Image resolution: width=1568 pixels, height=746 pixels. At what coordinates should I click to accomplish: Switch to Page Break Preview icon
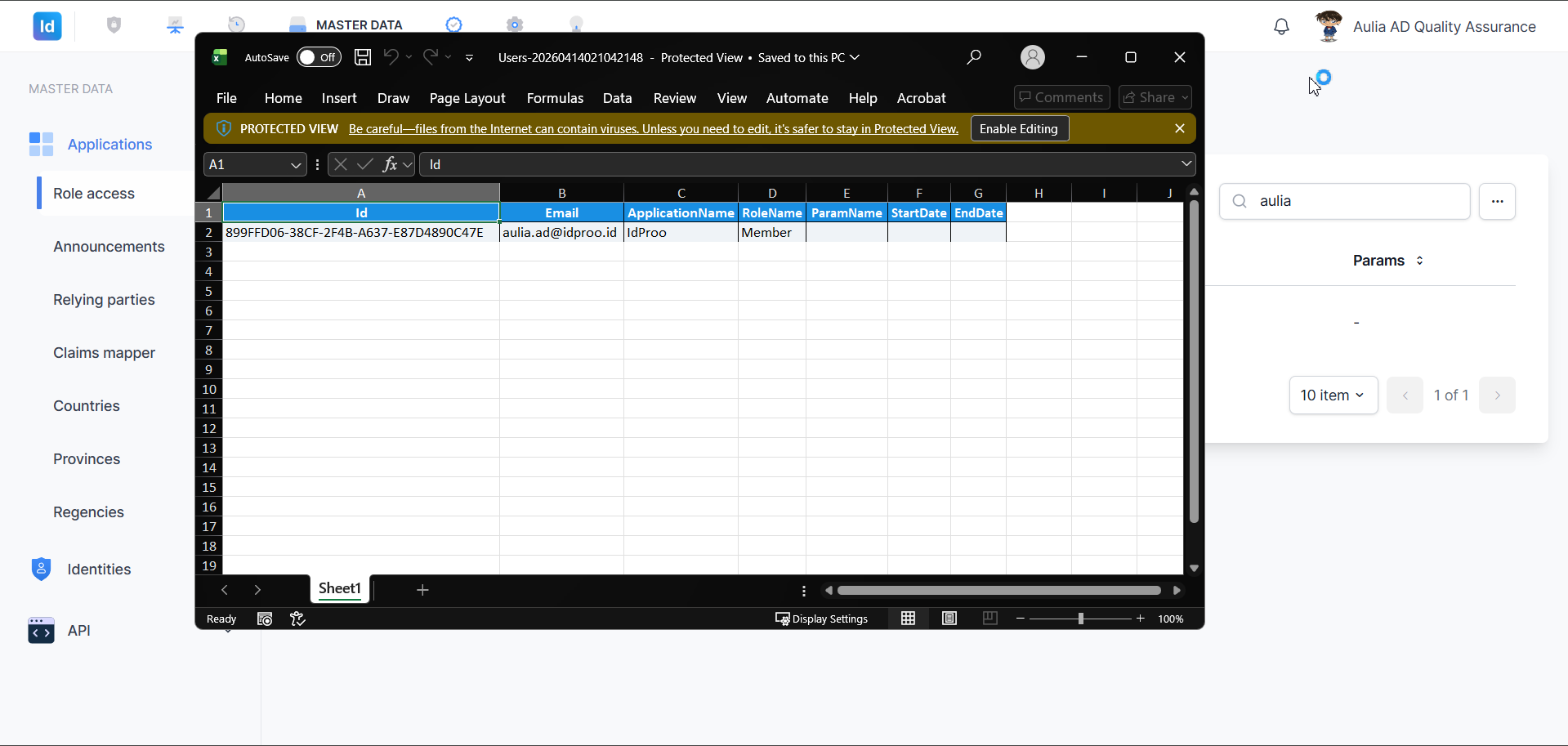click(x=990, y=619)
